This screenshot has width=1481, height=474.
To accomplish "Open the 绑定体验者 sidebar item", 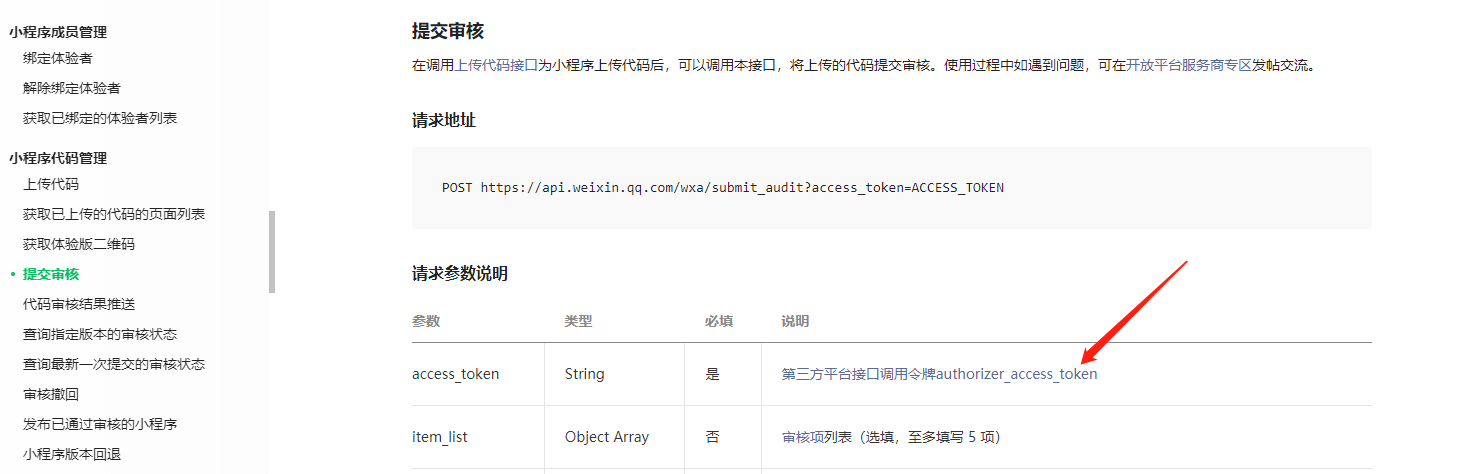I will [58, 58].
